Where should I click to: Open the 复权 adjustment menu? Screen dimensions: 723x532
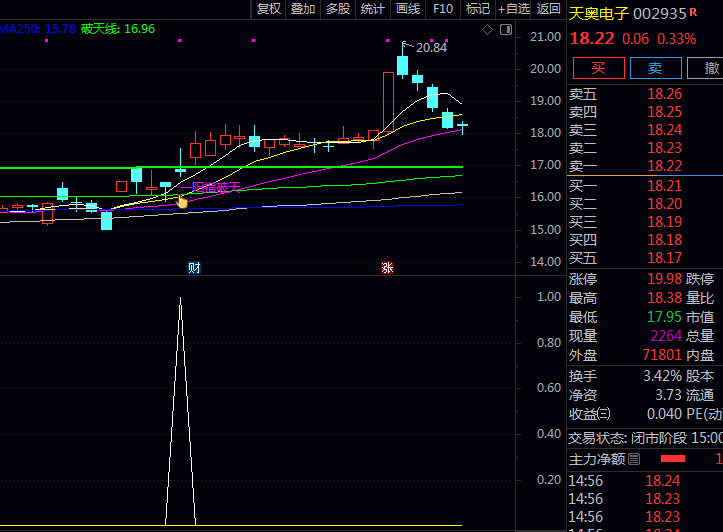(269, 9)
